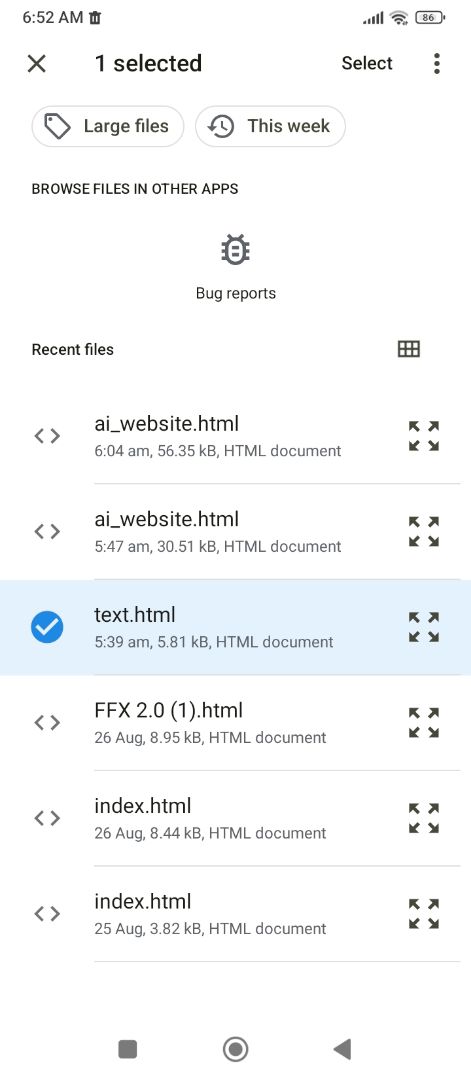This screenshot has height=1080, width=471.
Task: Cancel selection with the X button
Action: coord(36,63)
